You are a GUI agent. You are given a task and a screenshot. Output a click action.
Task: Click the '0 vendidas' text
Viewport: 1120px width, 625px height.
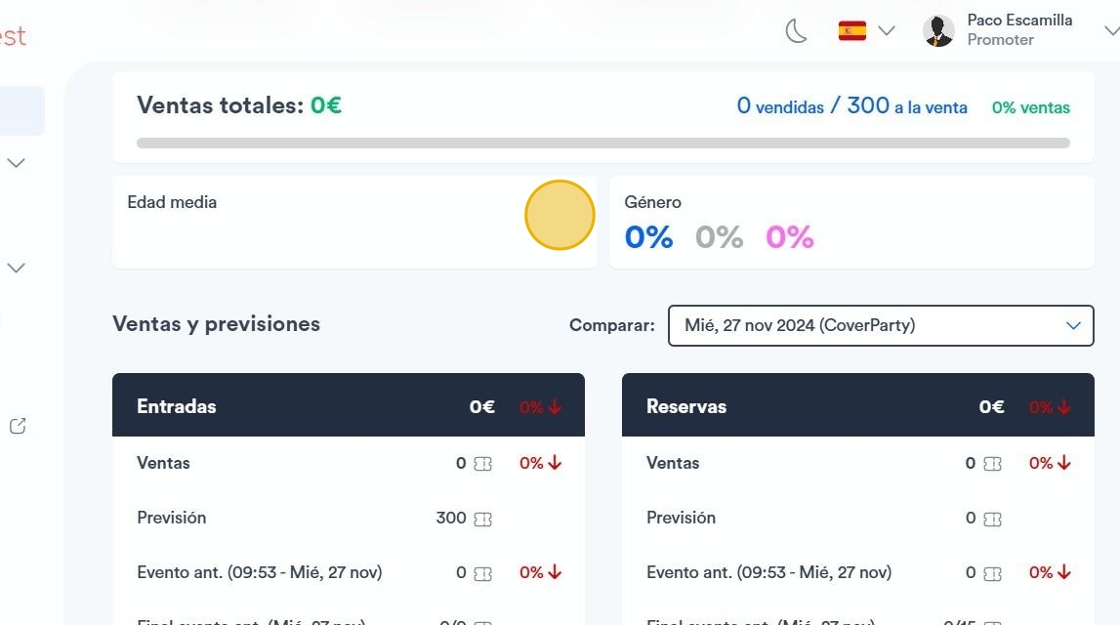(x=780, y=106)
